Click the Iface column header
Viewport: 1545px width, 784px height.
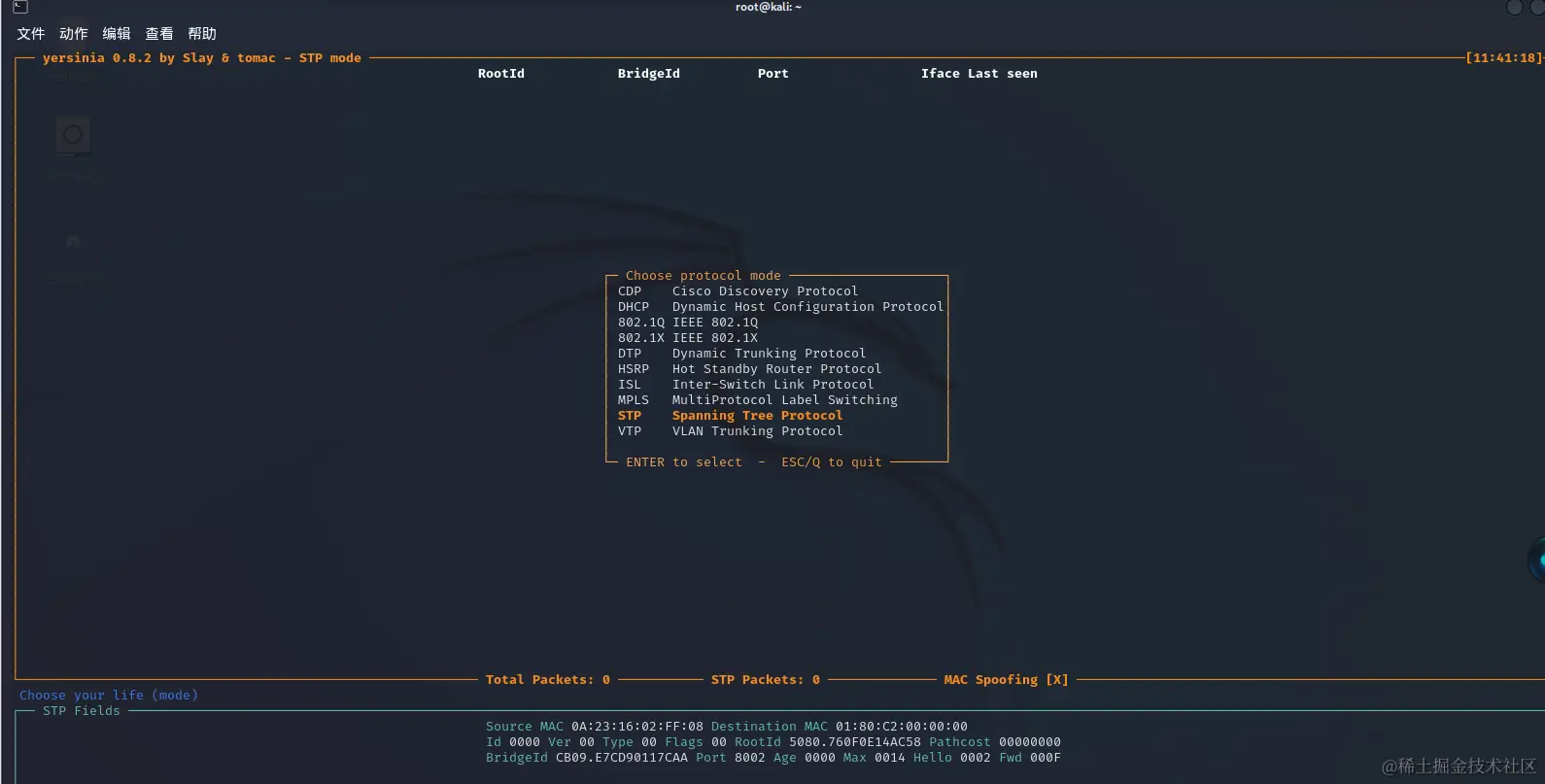[x=941, y=74]
